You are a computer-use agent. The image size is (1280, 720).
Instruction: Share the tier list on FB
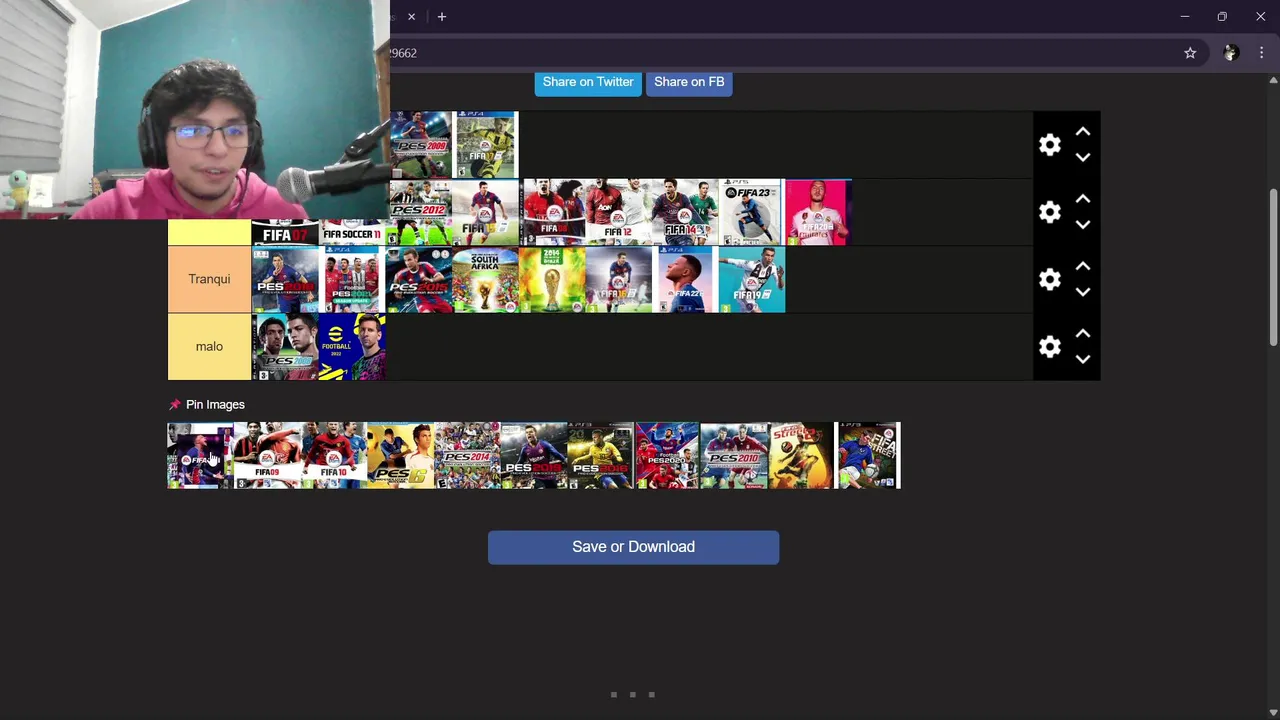pyautogui.click(x=689, y=82)
